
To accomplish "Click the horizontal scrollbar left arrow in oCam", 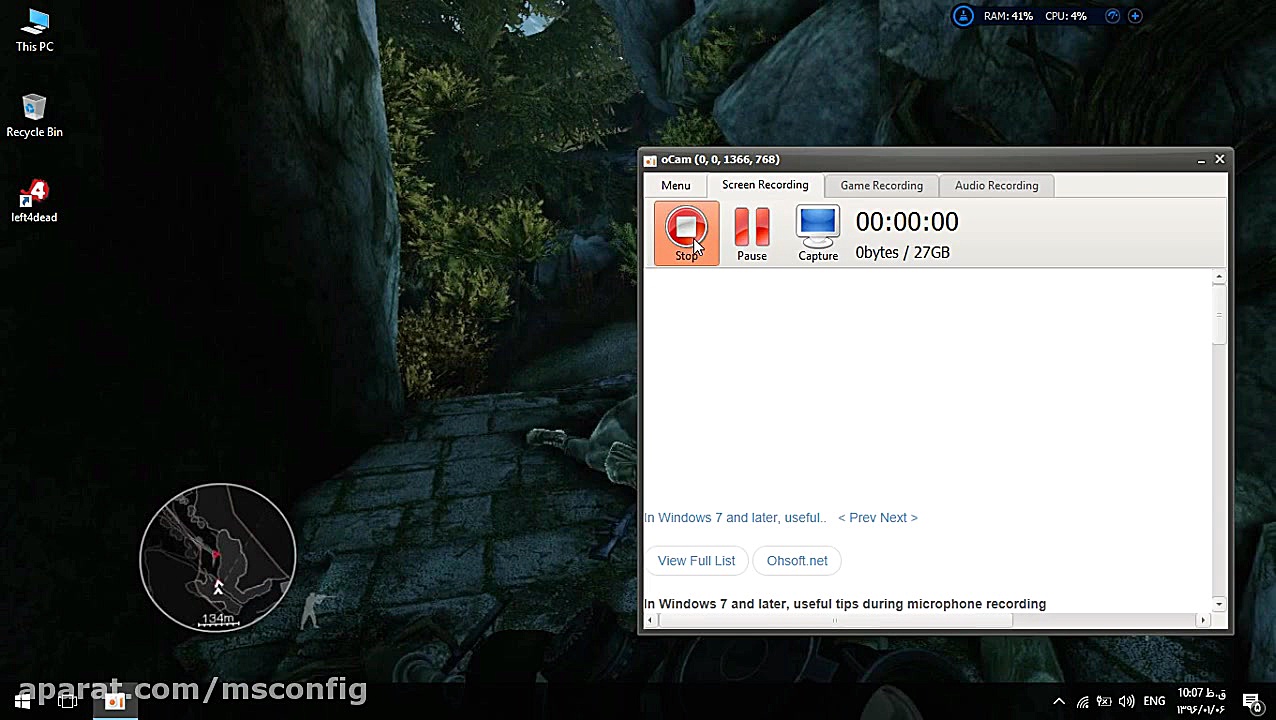I will pyautogui.click(x=650, y=621).
